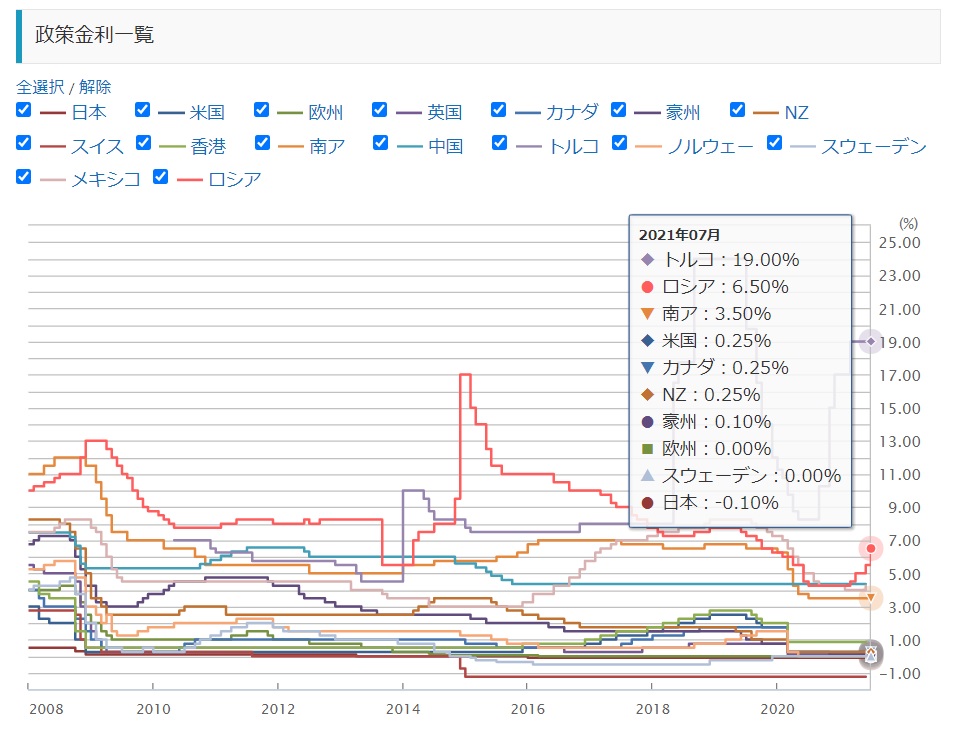Uncheck the 中国 checkbox
The width and height of the screenshot is (953, 731).
click(380, 143)
